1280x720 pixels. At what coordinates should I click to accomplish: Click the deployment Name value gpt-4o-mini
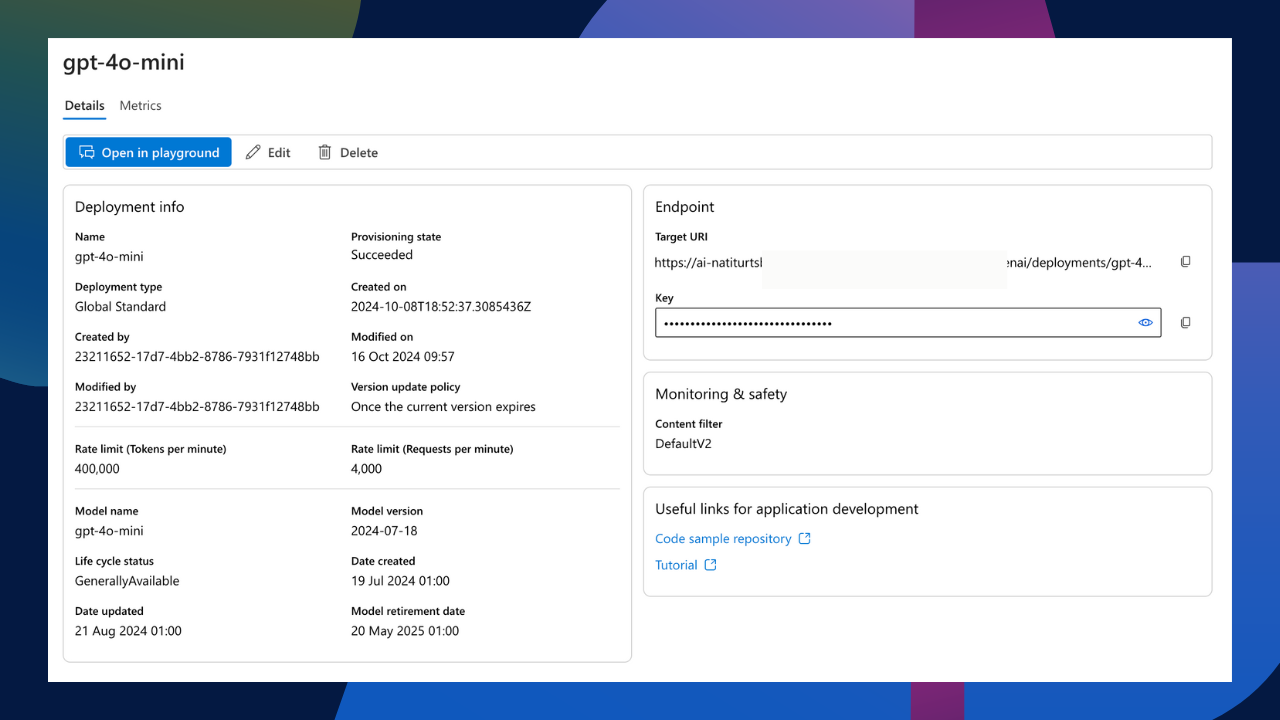(109, 257)
